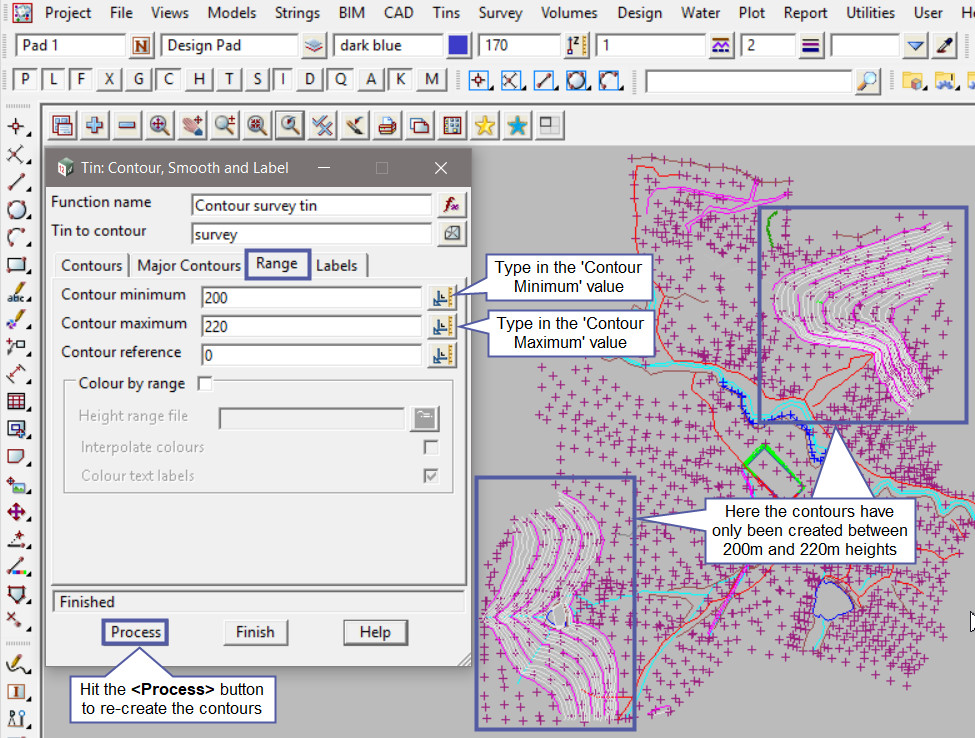This screenshot has width=975, height=738.
Task: Open the model list beside Design Pad
Action: [314, 46]
